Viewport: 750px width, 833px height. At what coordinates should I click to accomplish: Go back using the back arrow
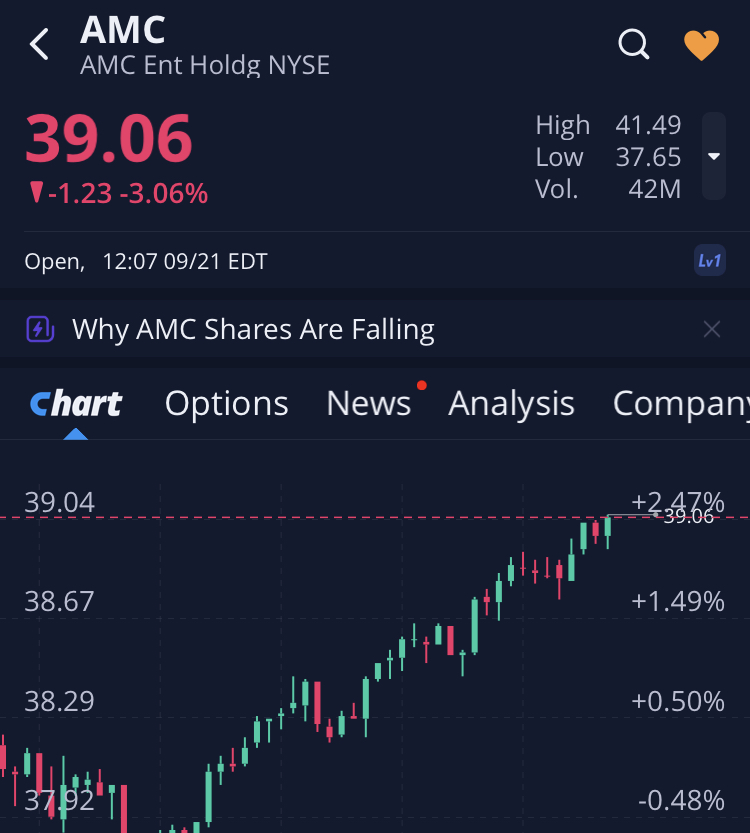pos(40,45)
